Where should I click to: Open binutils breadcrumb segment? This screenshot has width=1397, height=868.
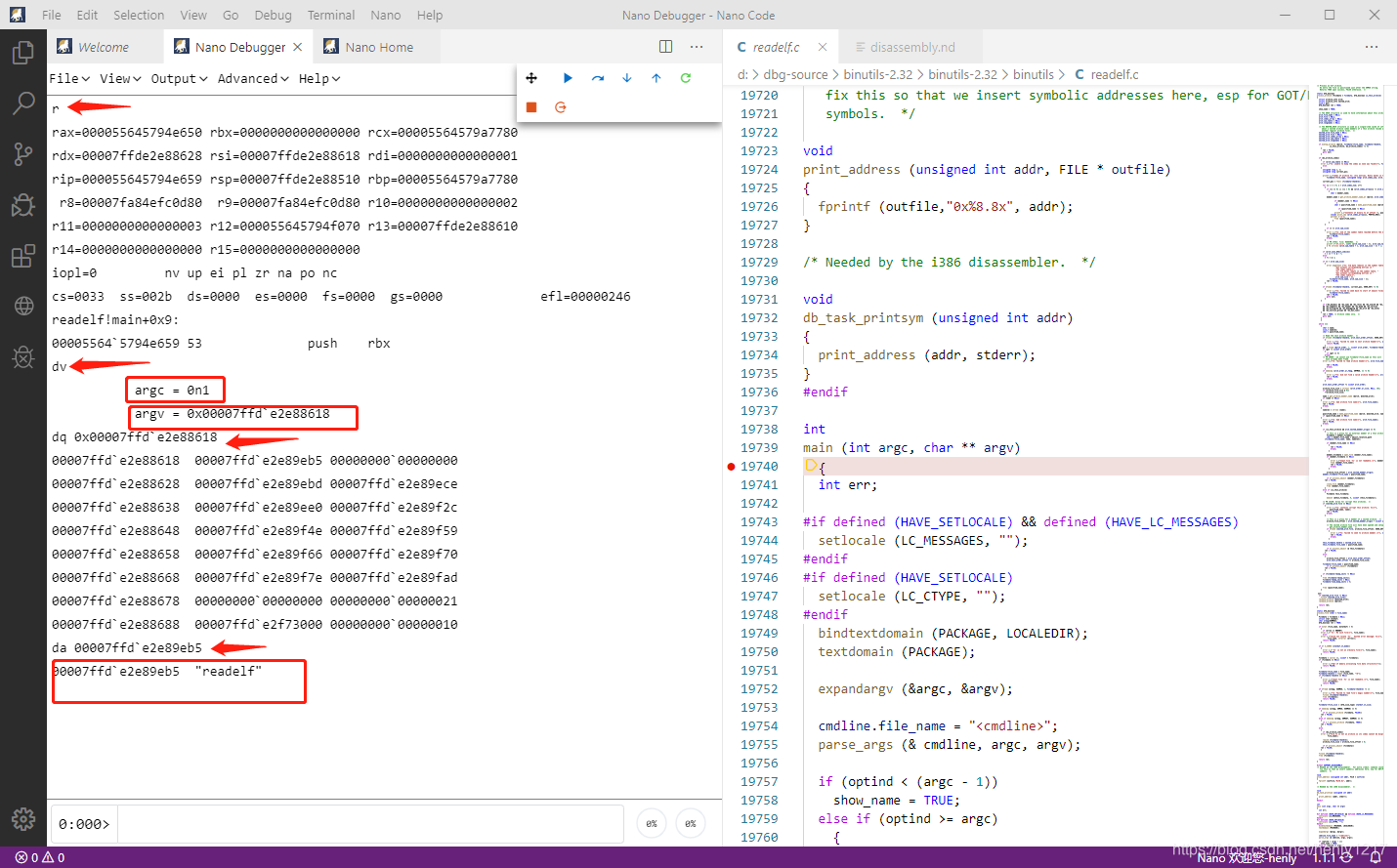click(x=1034, y=74)
